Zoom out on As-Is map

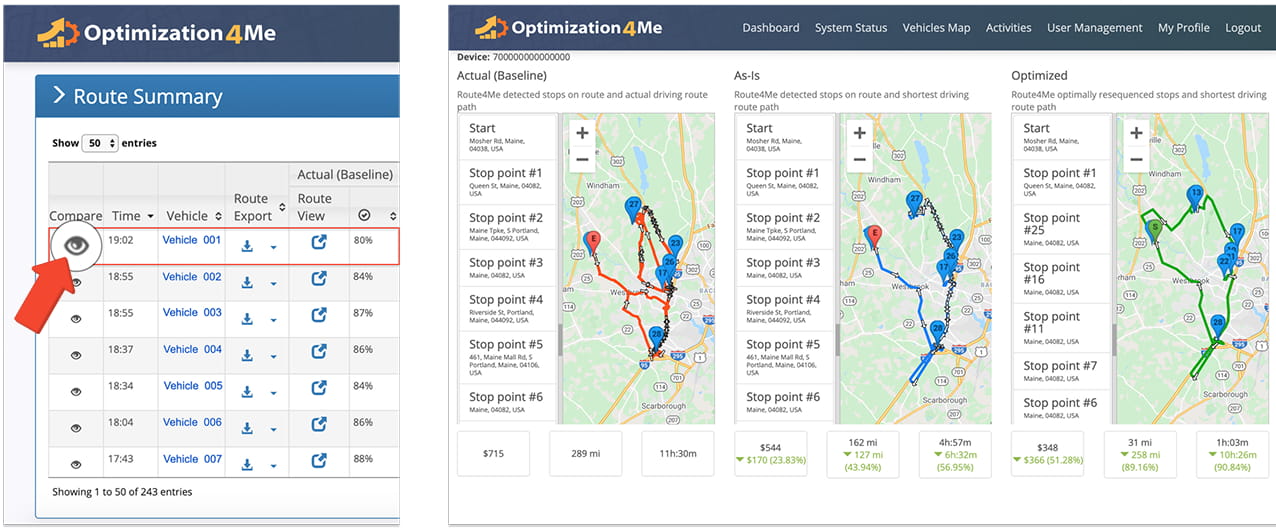click(859, 159)
